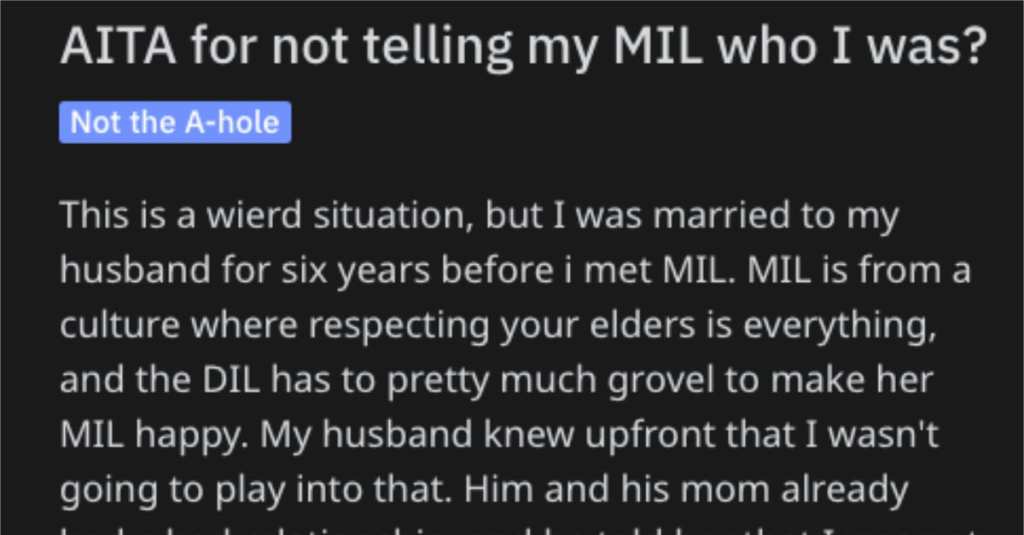Click the word "grovel" in the post
This screenshot has width=1024, height=535.
tap(661, 381)
